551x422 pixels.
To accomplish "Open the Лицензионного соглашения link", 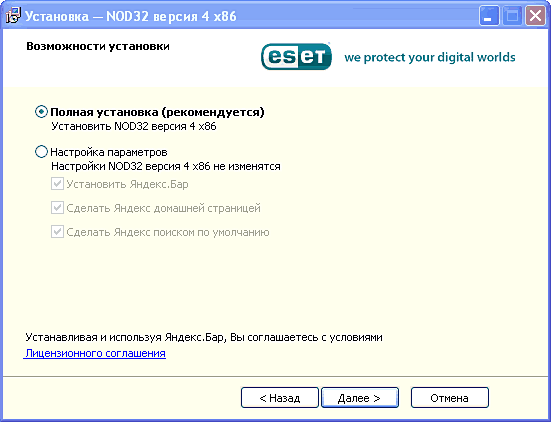I will 95,353.
